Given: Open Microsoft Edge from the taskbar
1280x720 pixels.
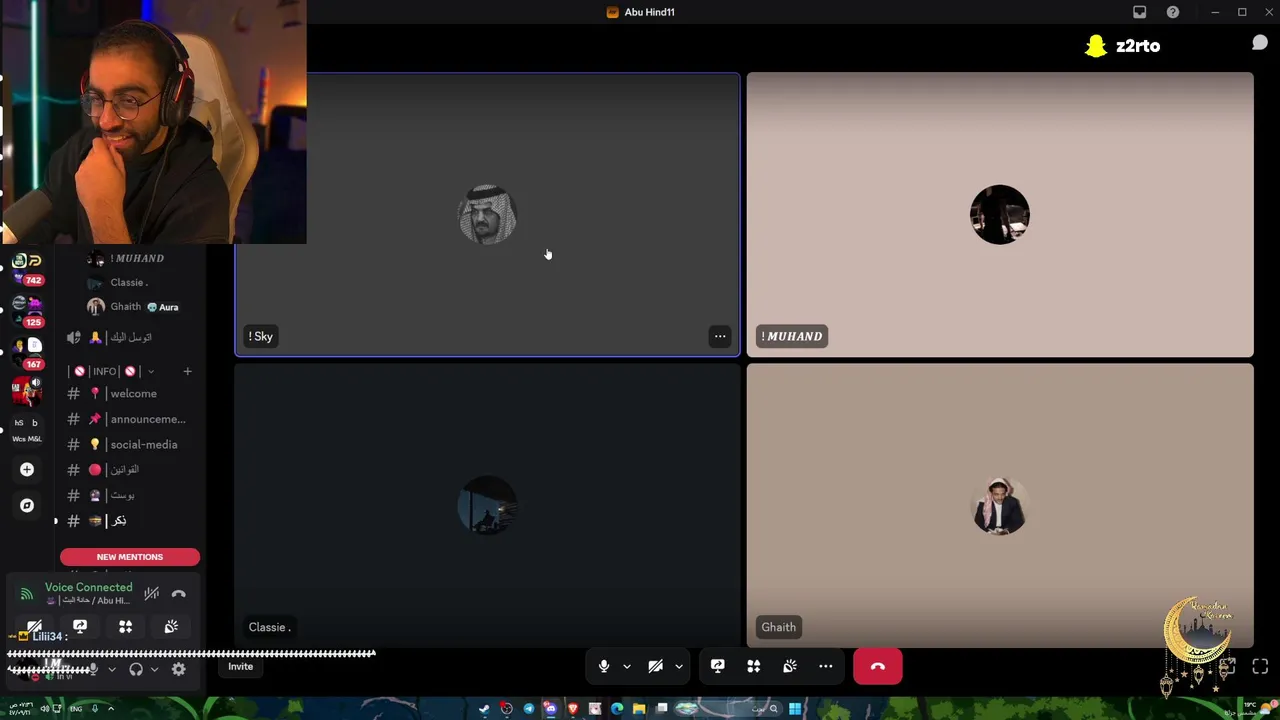Looking at the screenshot, I should [x=617, y=709].
